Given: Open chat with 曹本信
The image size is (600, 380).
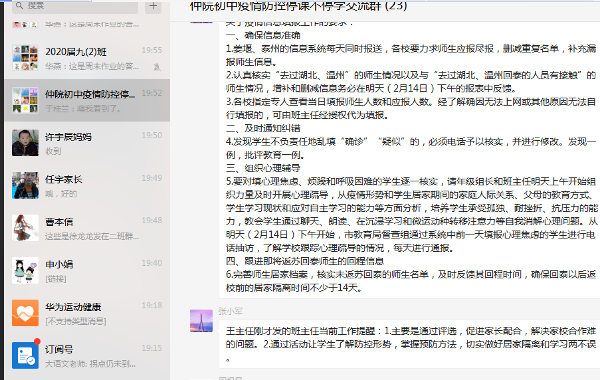Looking at the screenshot, I should (87, 228).
